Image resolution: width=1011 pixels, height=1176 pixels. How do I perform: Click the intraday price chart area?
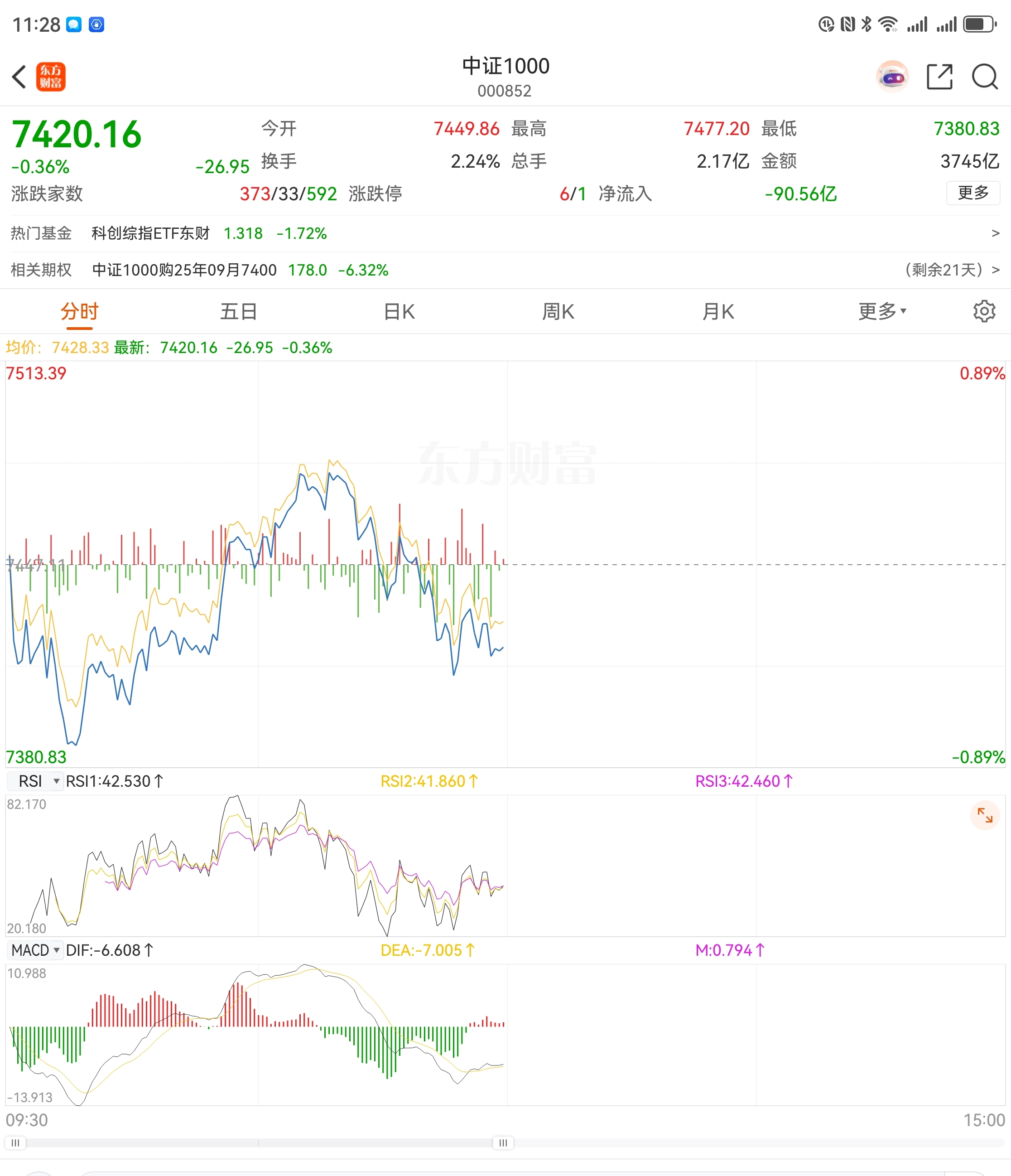click(x=505, y=565)
